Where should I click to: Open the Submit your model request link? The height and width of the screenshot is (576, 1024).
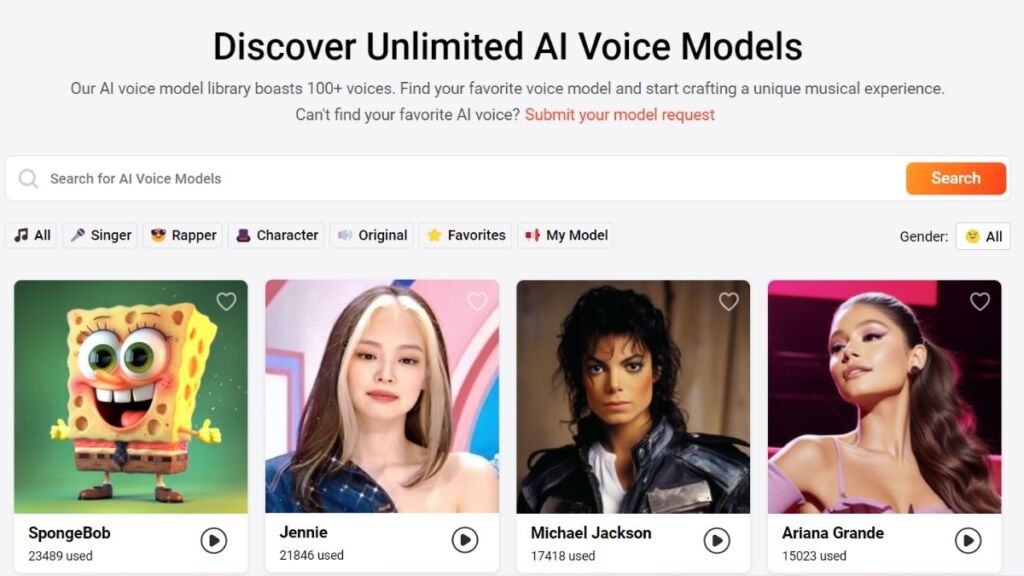click(620, 115)
